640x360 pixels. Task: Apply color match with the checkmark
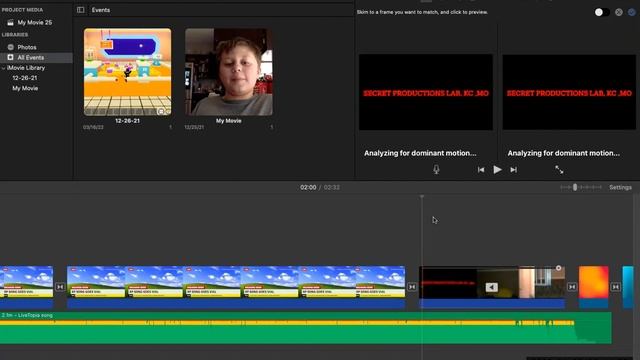632,12
